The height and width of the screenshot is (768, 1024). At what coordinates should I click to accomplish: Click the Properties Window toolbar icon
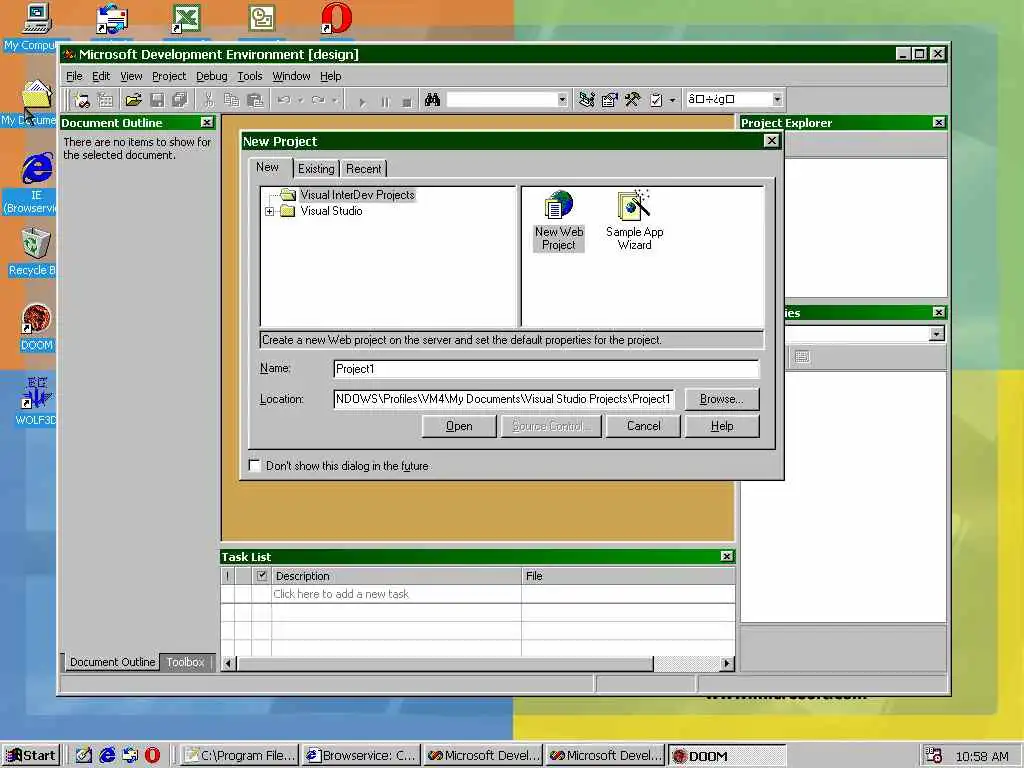tap(610, 100)
